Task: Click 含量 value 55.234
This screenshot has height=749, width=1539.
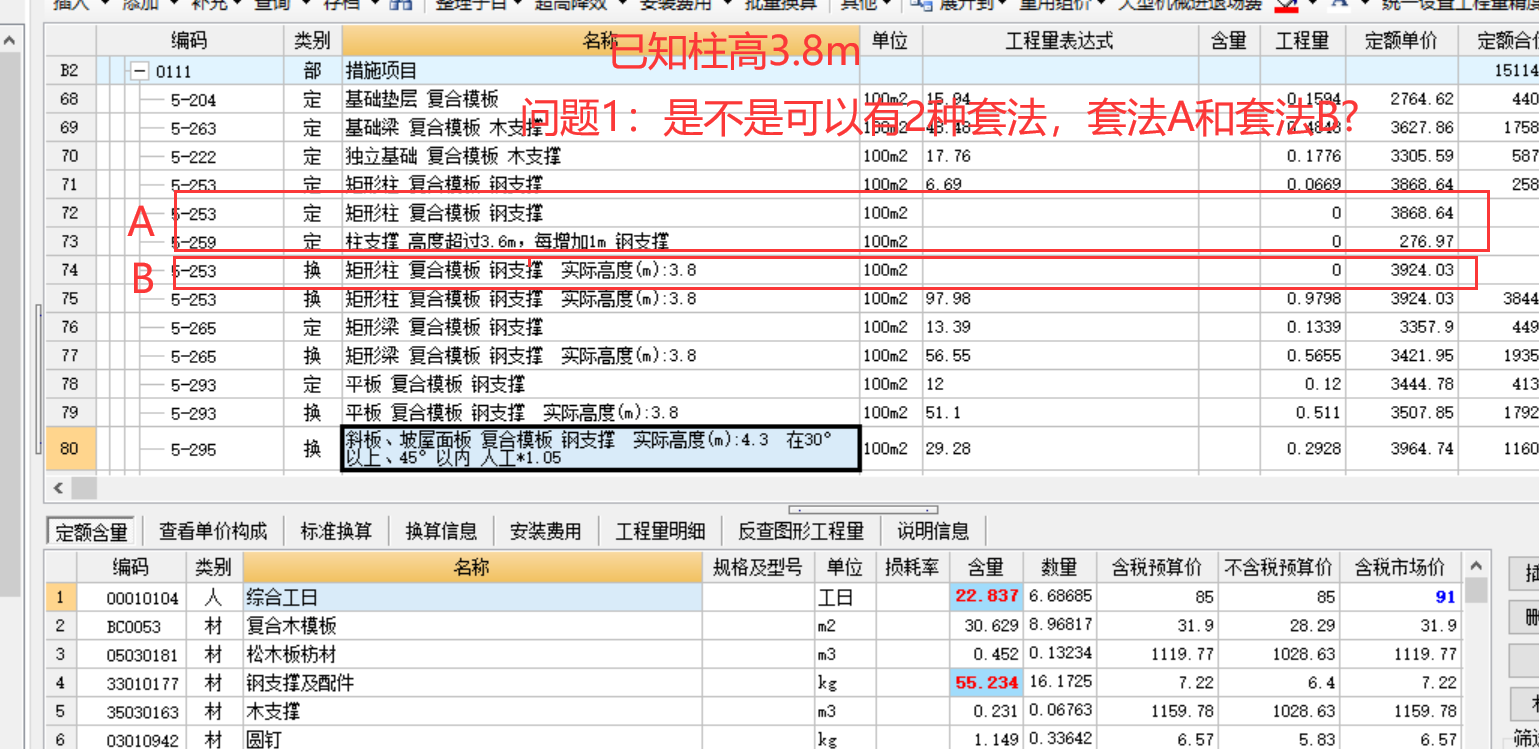Action: pos(986,683)
